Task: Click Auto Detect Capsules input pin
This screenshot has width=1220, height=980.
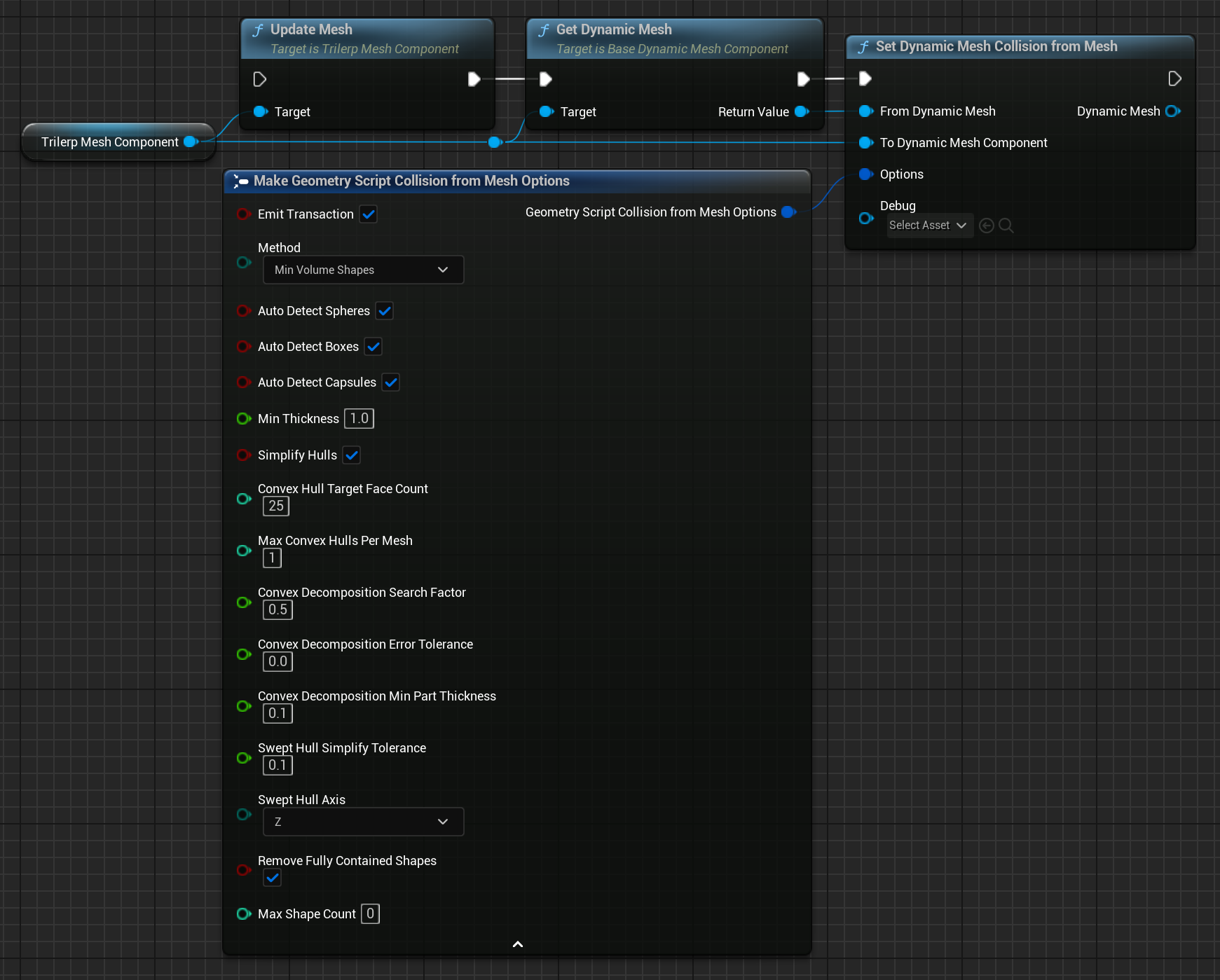Action: tap(244, 382)
